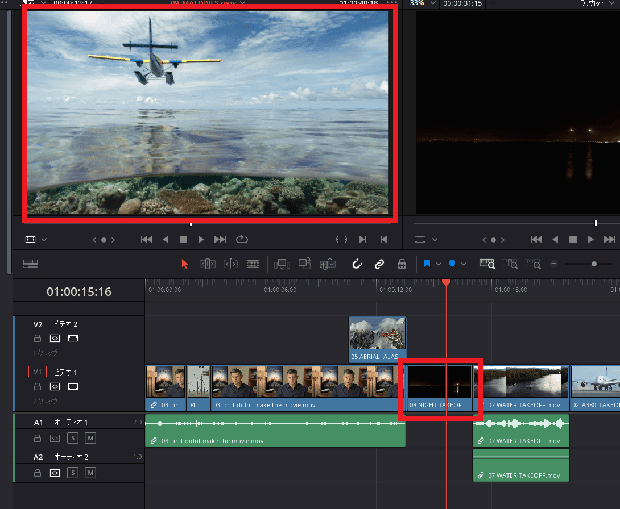This screenshot has height=509, width=620.
Task: Go to last frame in source viewer
Action: coord(220,239)
